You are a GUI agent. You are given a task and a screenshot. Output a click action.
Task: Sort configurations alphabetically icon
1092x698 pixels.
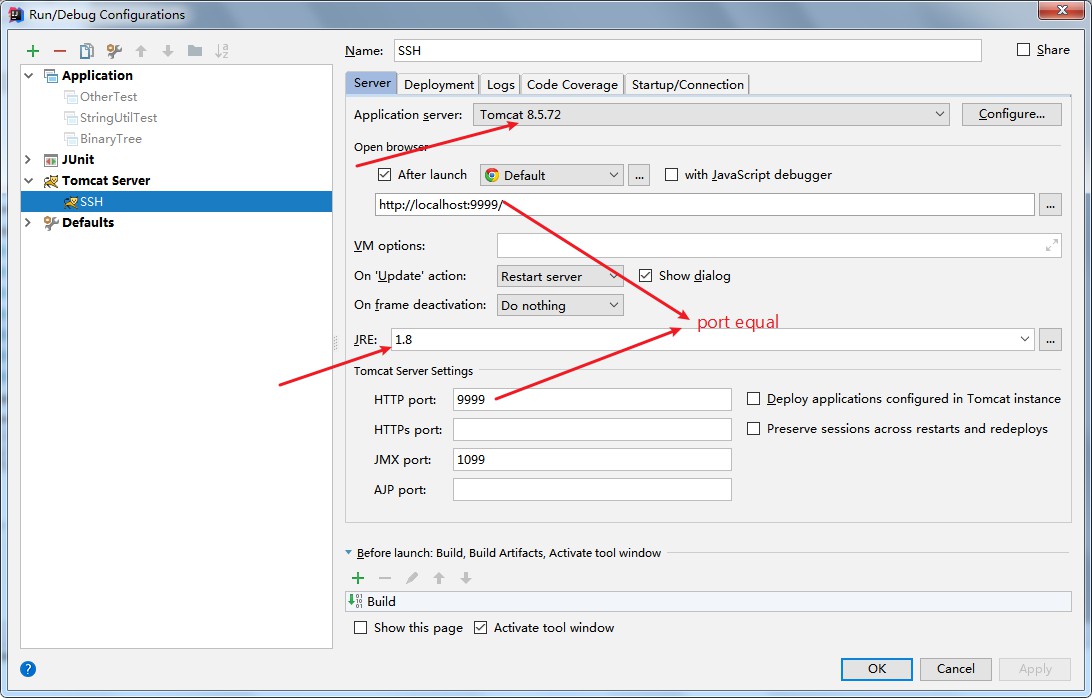[x=221, y=51]
